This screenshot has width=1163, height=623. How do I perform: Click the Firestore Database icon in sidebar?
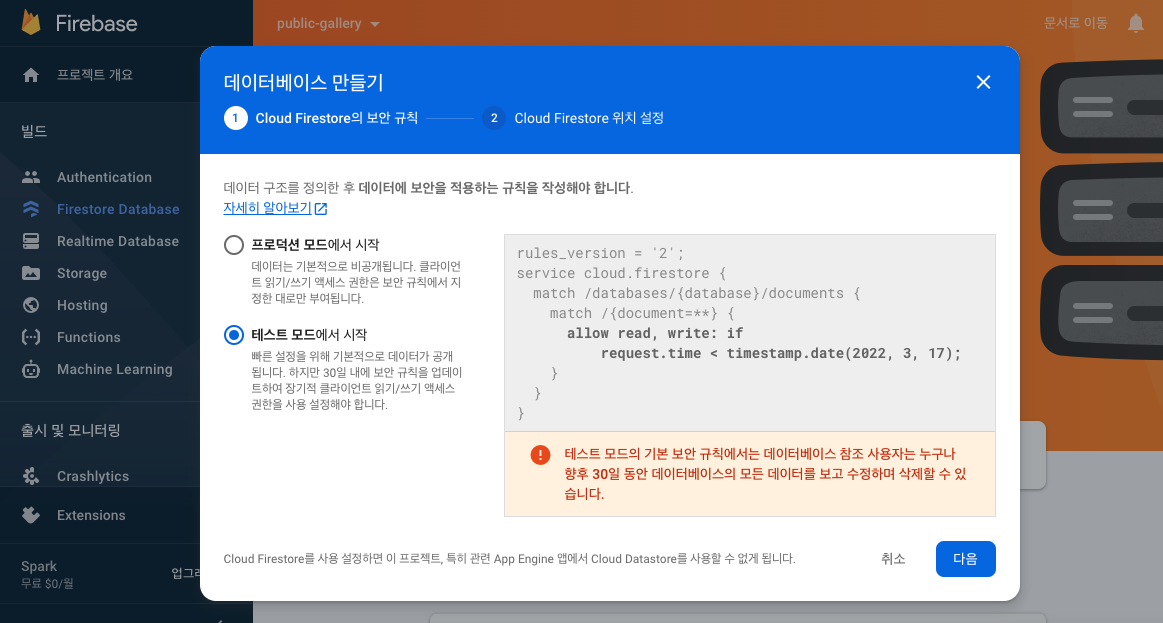[x=31, y=209]
